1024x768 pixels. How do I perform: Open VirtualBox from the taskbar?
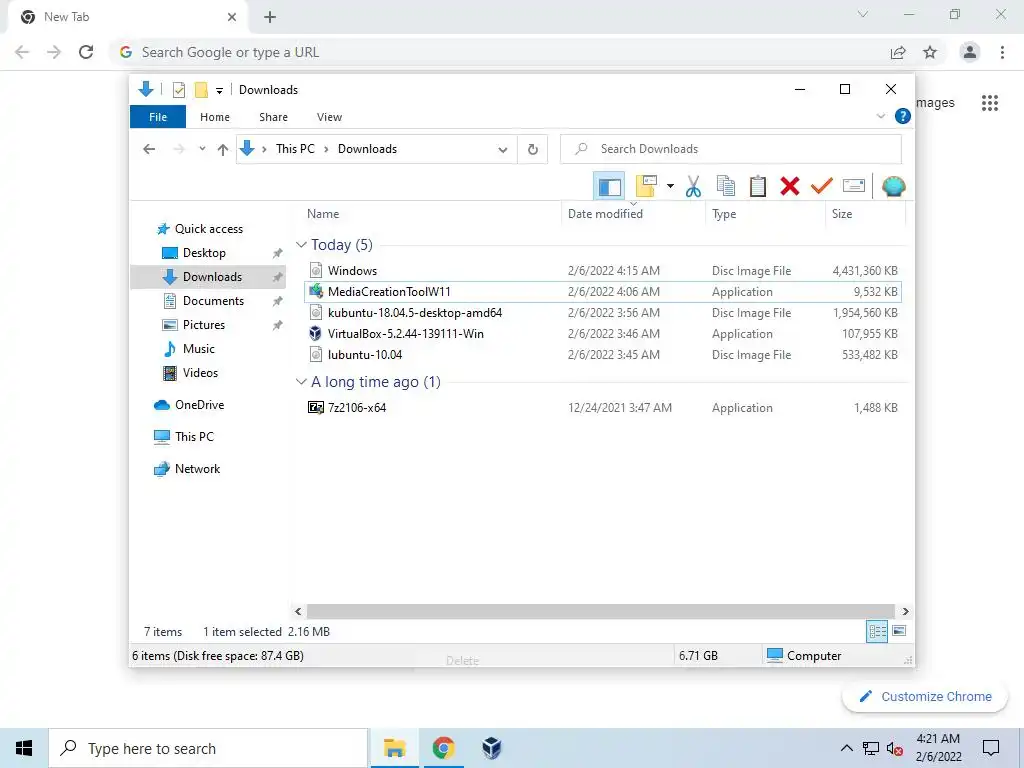click(x=492, y=748)
